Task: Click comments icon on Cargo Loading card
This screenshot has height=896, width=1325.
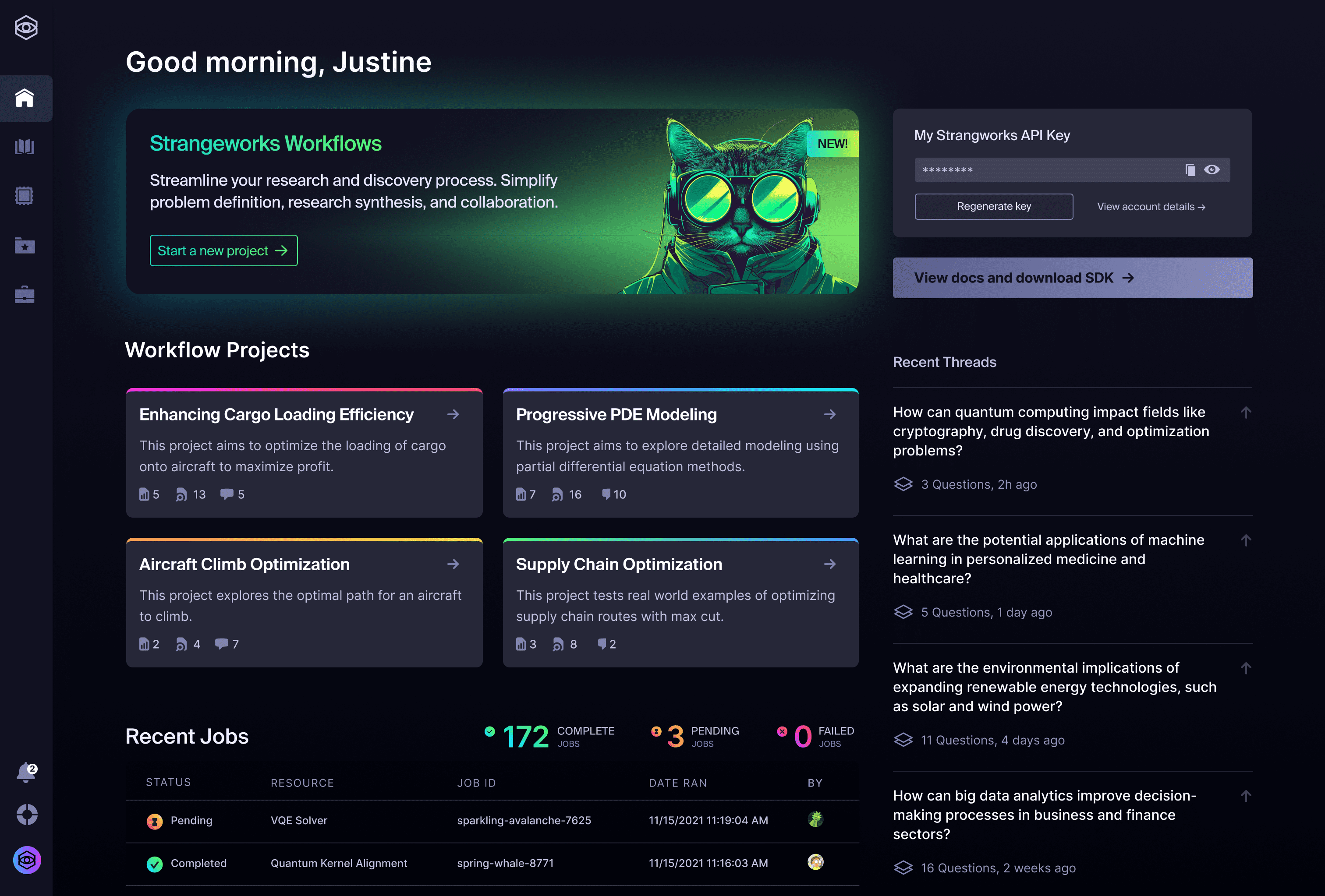Action: pos(227,494)
